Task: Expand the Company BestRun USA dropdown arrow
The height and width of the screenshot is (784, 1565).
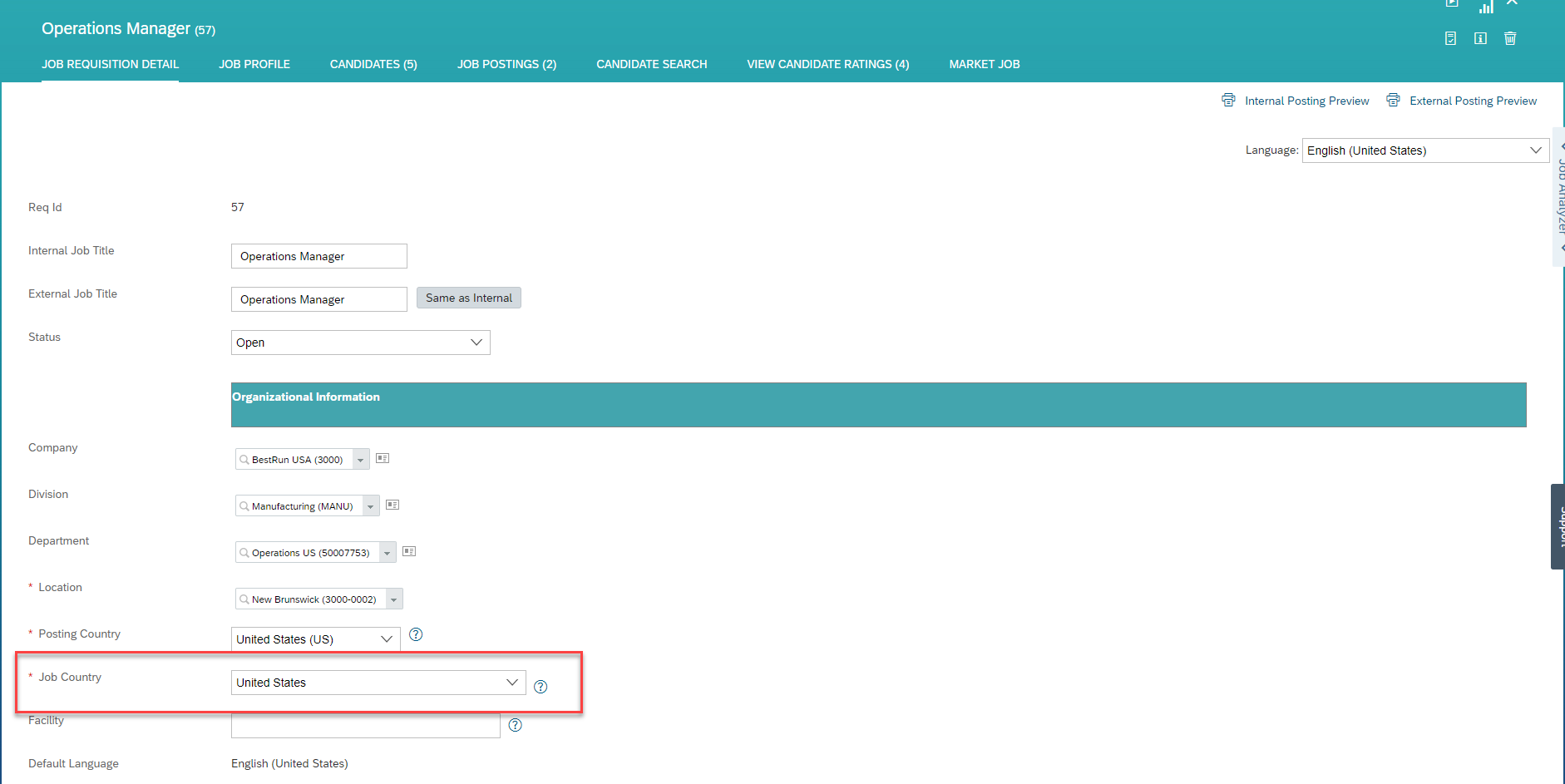Action: tap(361, 460)
